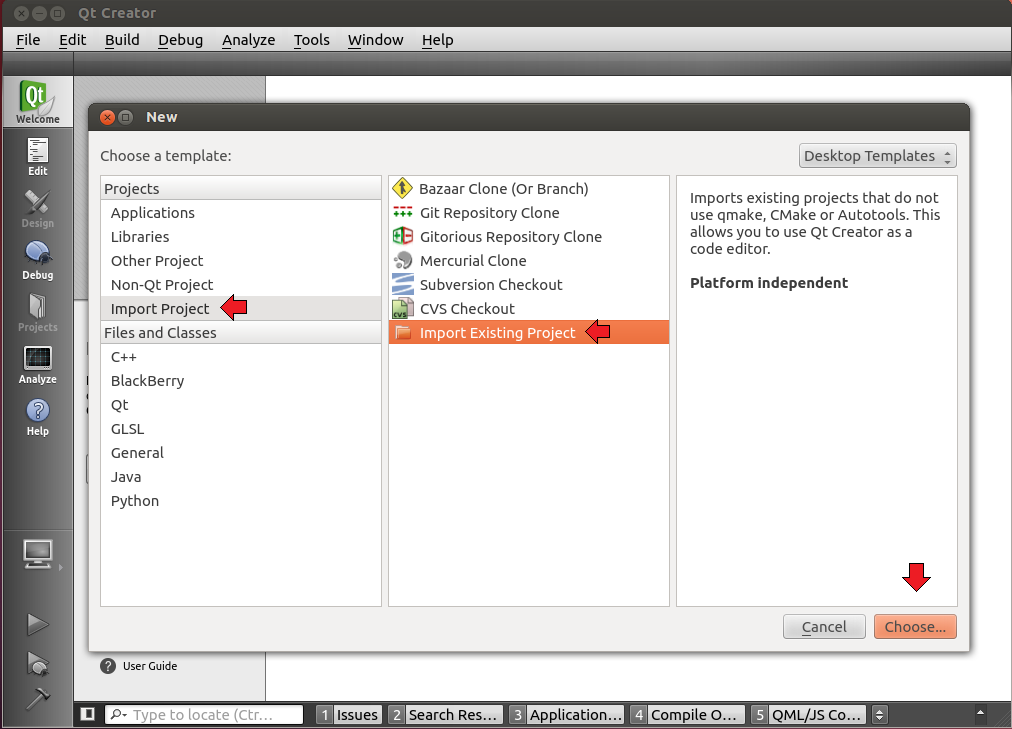Select CVS Checkout template
The image size is (1012, 729).
[x=529, y=308]
